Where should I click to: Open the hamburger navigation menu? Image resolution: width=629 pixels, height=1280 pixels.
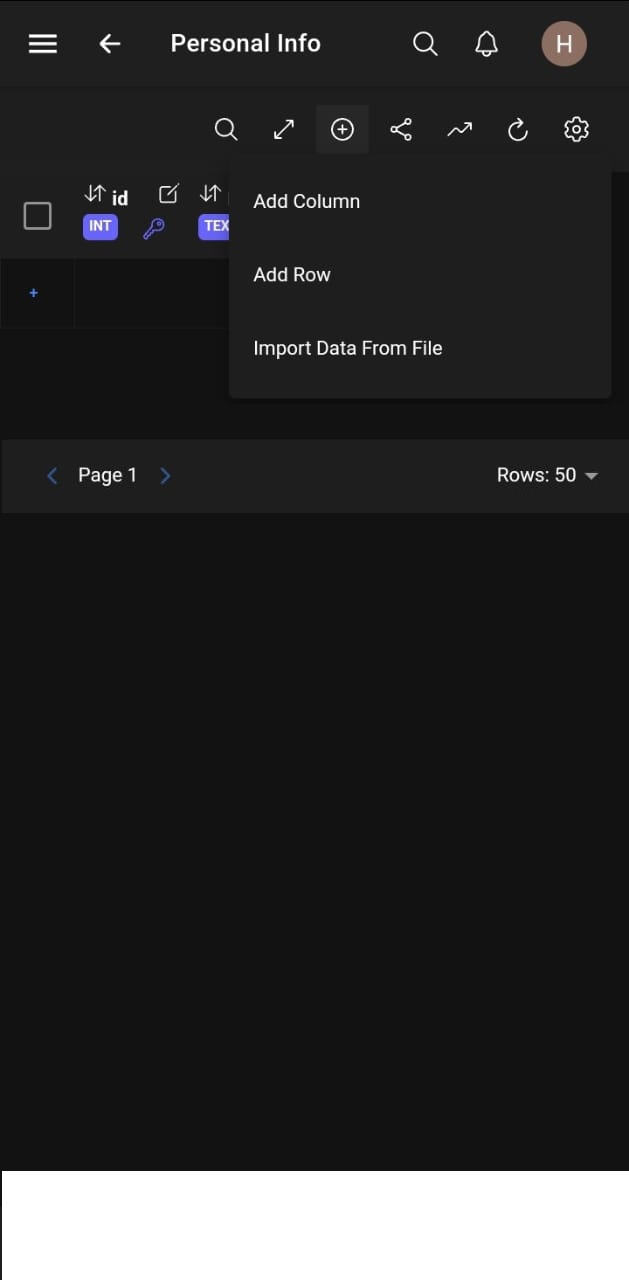(x=43, y=44)
